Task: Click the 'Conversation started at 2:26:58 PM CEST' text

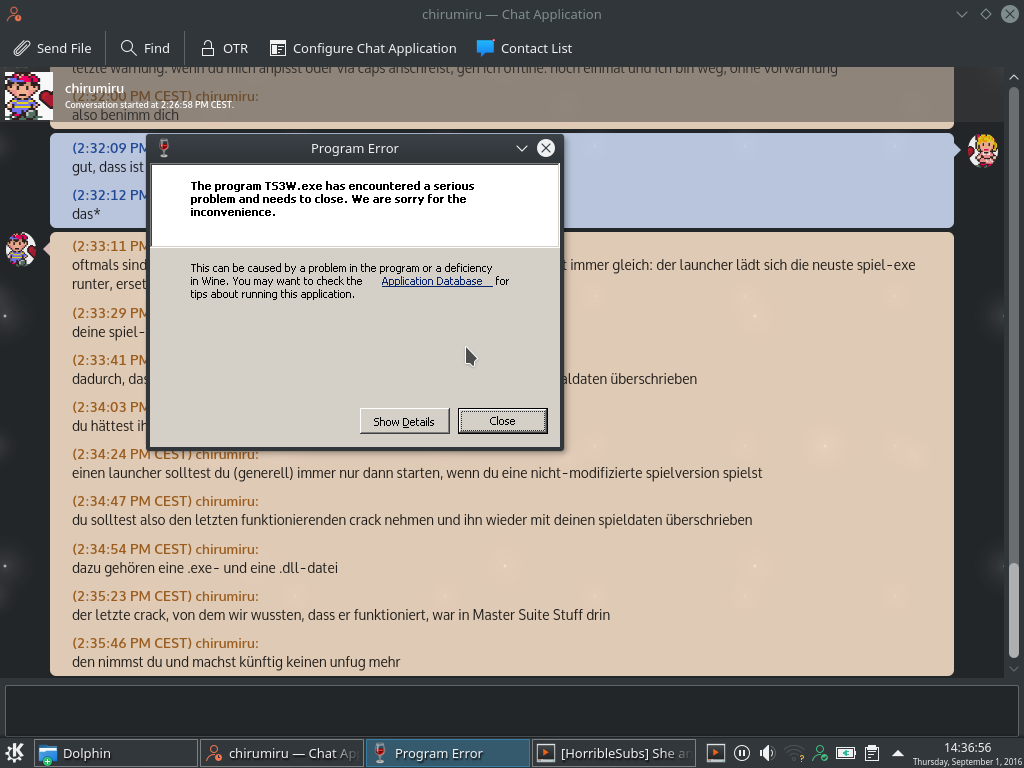Action: (149, 104)
